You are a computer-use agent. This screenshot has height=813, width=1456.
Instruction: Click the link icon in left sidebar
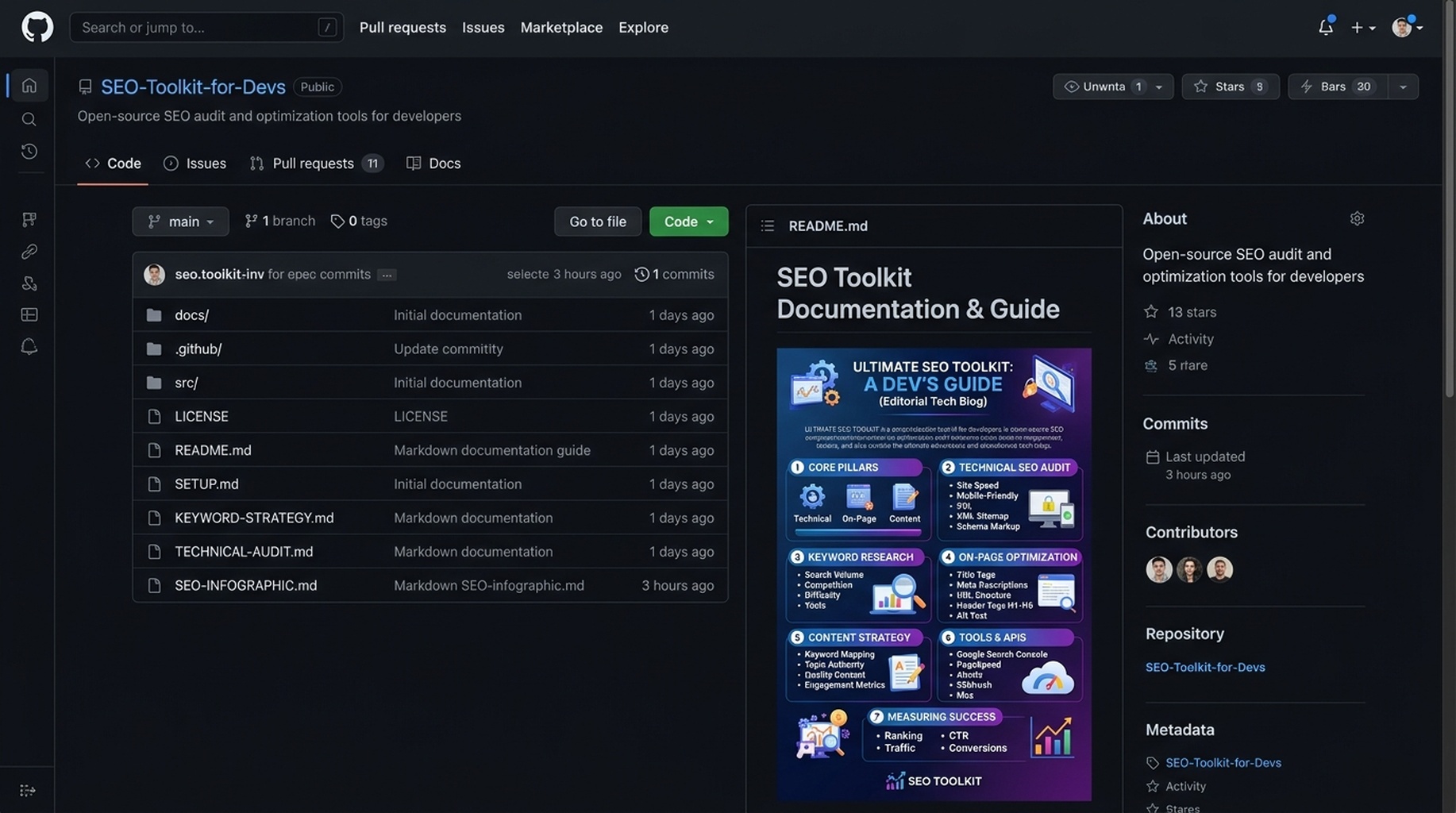[29, 252]
